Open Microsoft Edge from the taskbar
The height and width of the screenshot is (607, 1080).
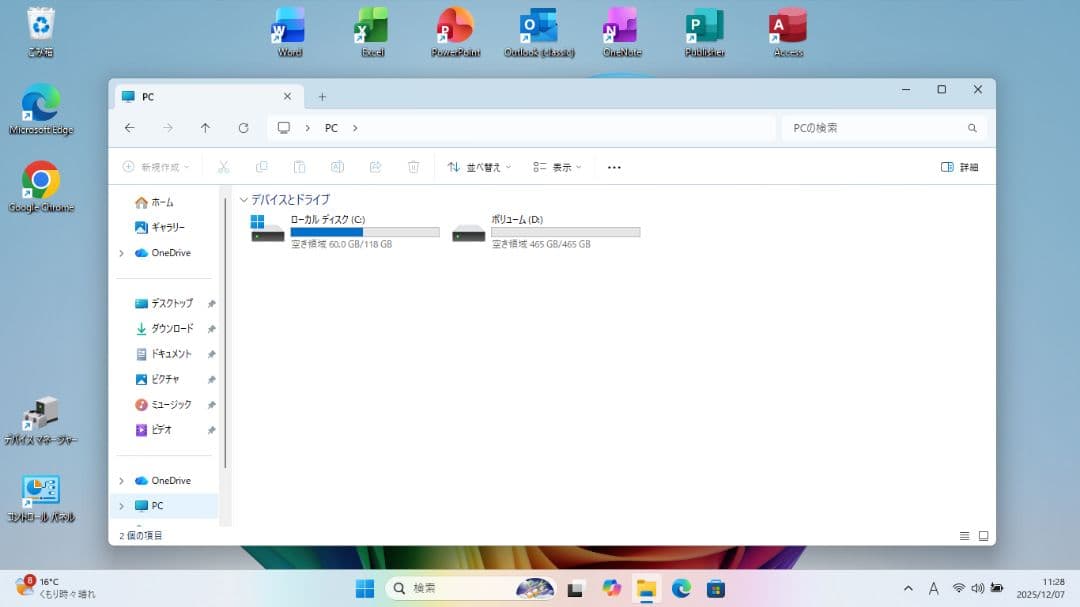pyautogui.click(x=683, y=588)
